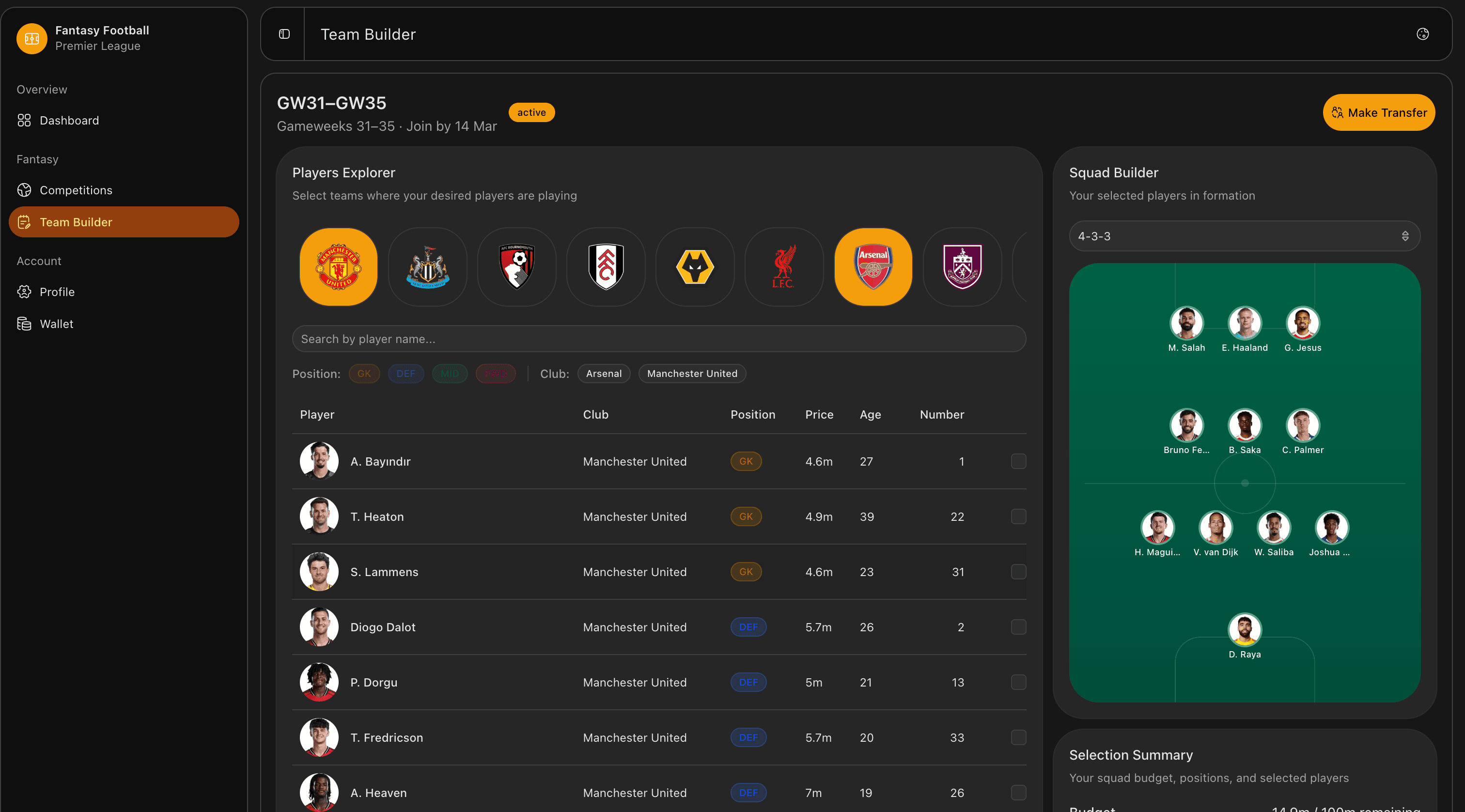Remove the Arsenal club filter chip
Viewport: 1465px width, 812px height.
(x=604, y=374)
